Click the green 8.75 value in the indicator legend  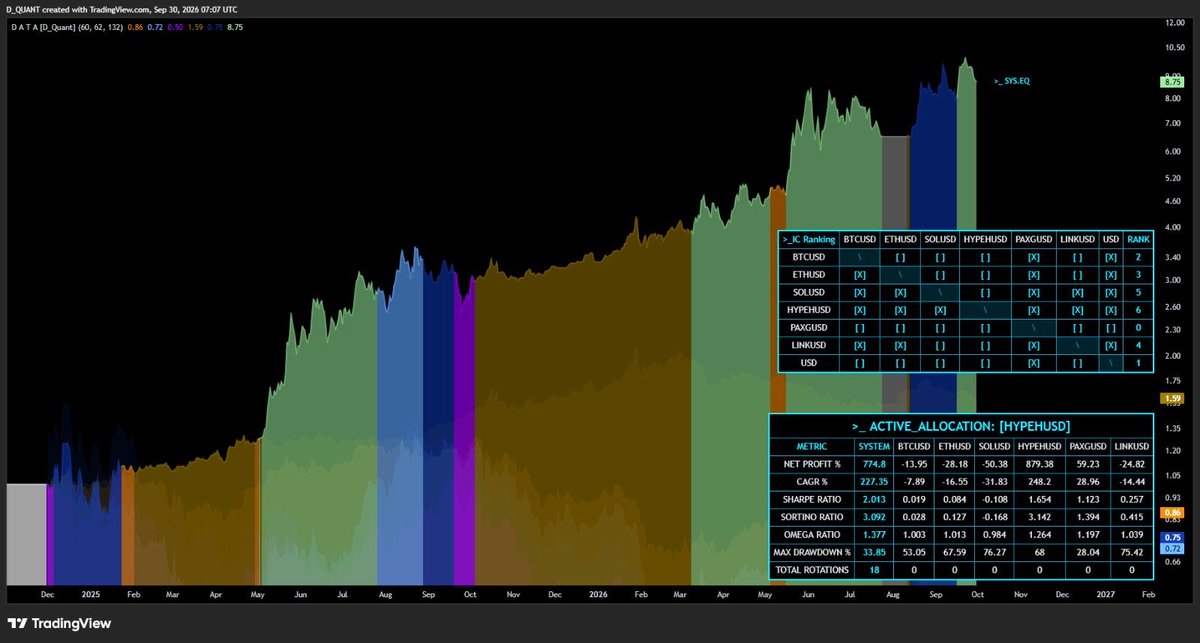coord(235,27)
